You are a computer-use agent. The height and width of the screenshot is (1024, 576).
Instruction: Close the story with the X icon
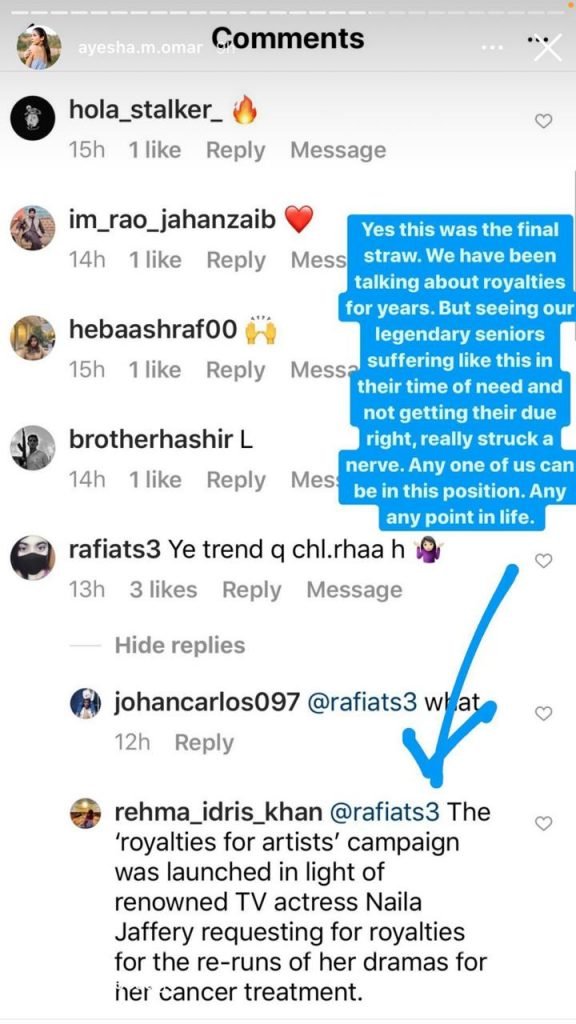click(x=547, y=48)
